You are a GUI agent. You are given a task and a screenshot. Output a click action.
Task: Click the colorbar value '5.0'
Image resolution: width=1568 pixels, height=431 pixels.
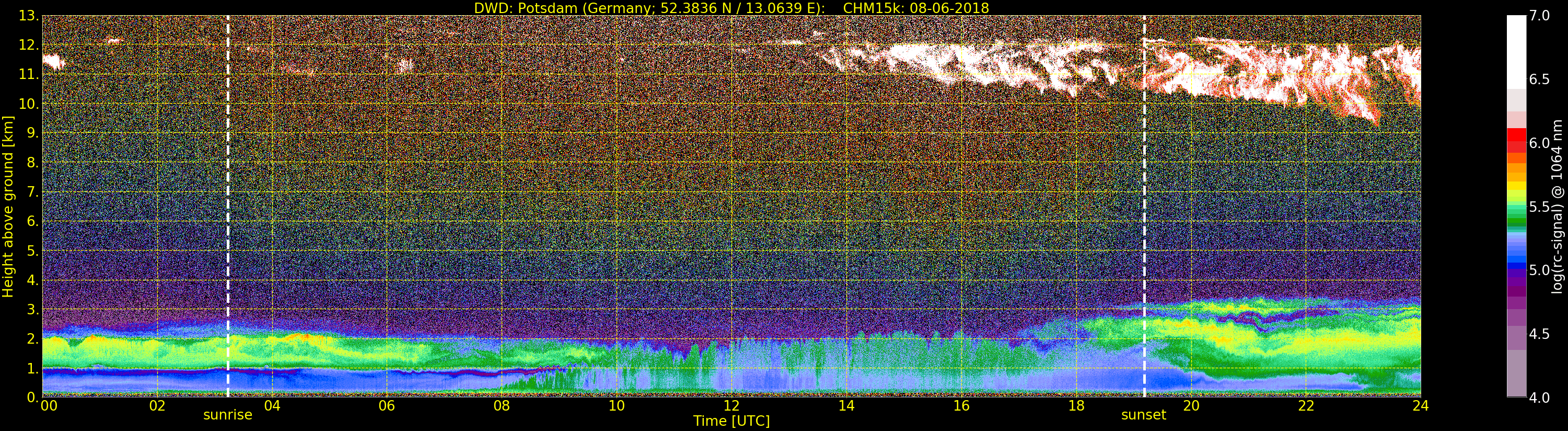pyautogui.click(x=1539, y=270)
